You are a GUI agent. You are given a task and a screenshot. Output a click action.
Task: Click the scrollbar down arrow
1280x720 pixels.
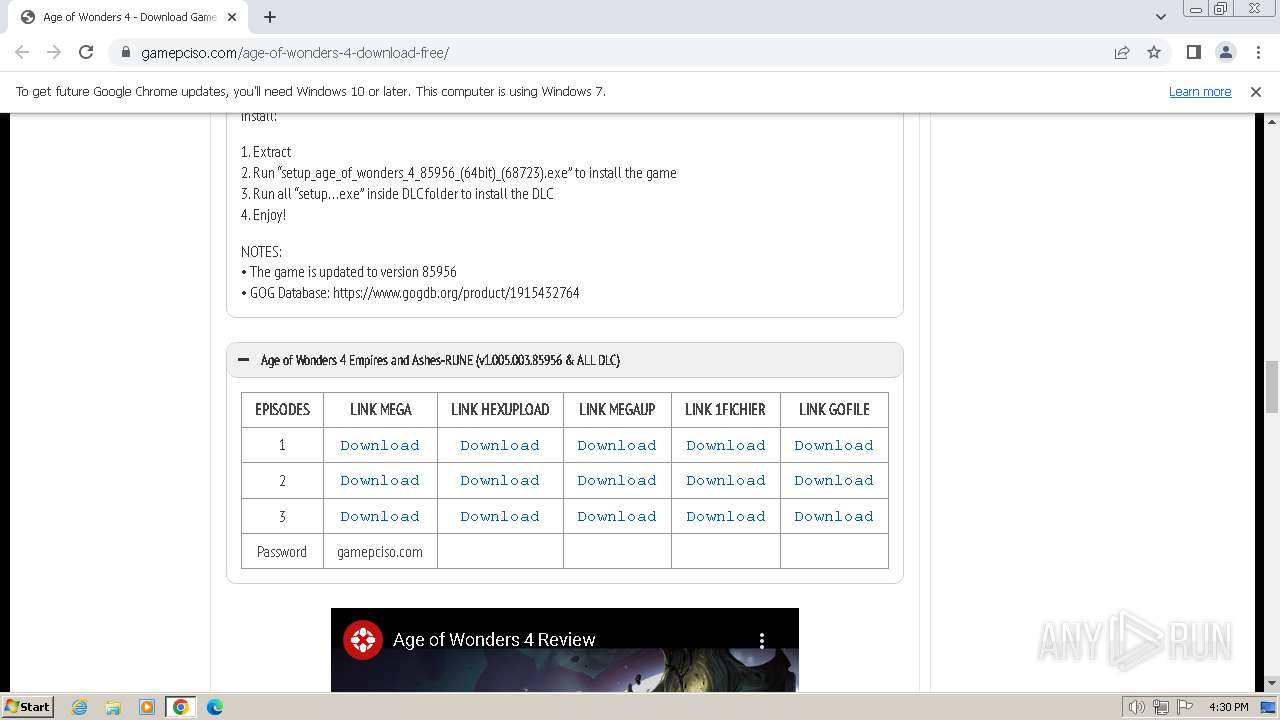(1272, 684)
